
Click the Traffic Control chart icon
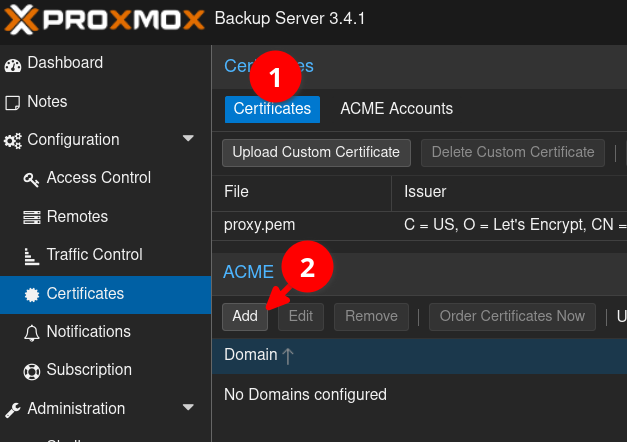(31, 256)
